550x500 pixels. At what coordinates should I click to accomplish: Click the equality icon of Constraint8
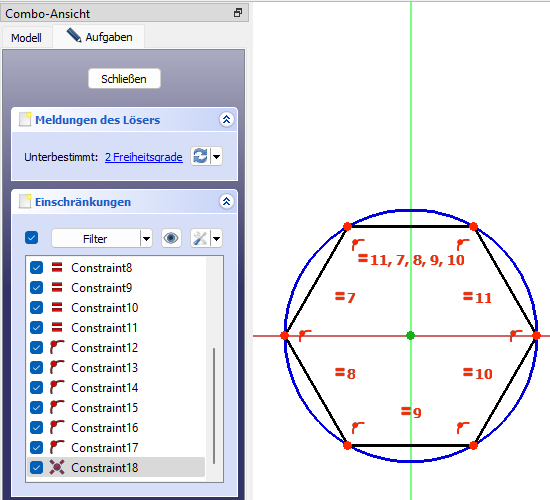57,267
